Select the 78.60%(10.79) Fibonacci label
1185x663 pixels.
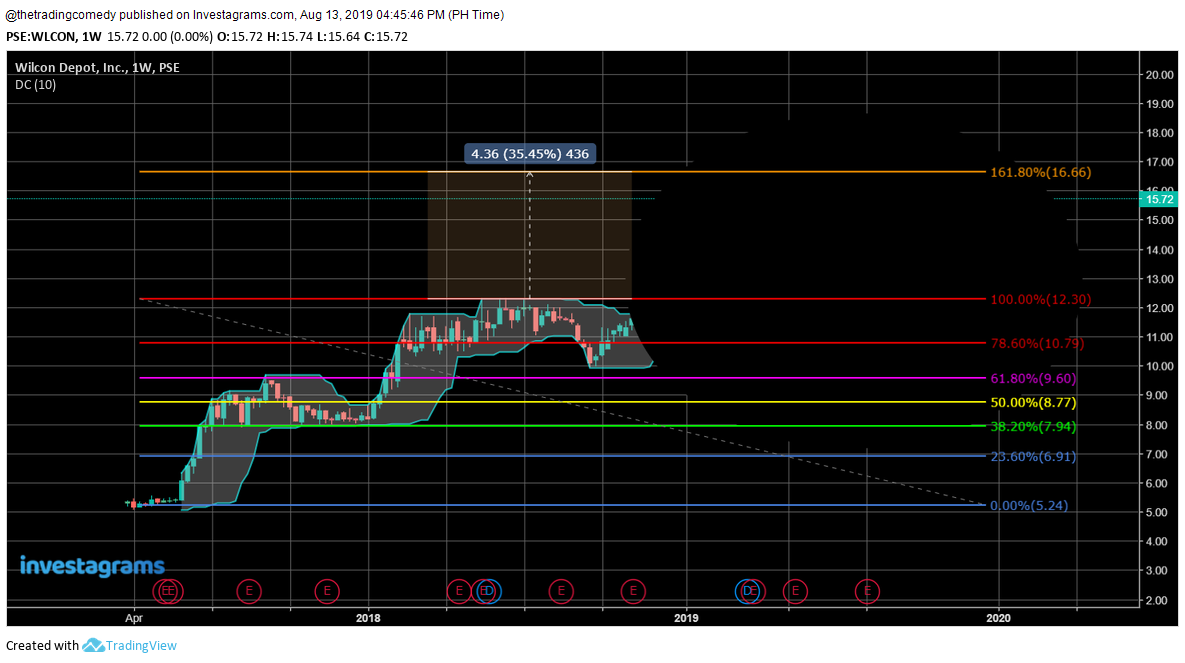click(1037, 343)
